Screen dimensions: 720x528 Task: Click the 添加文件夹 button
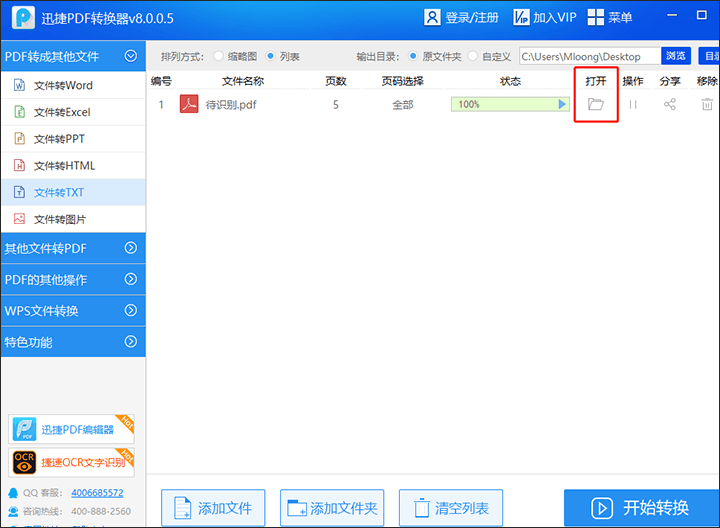(332, 508)
